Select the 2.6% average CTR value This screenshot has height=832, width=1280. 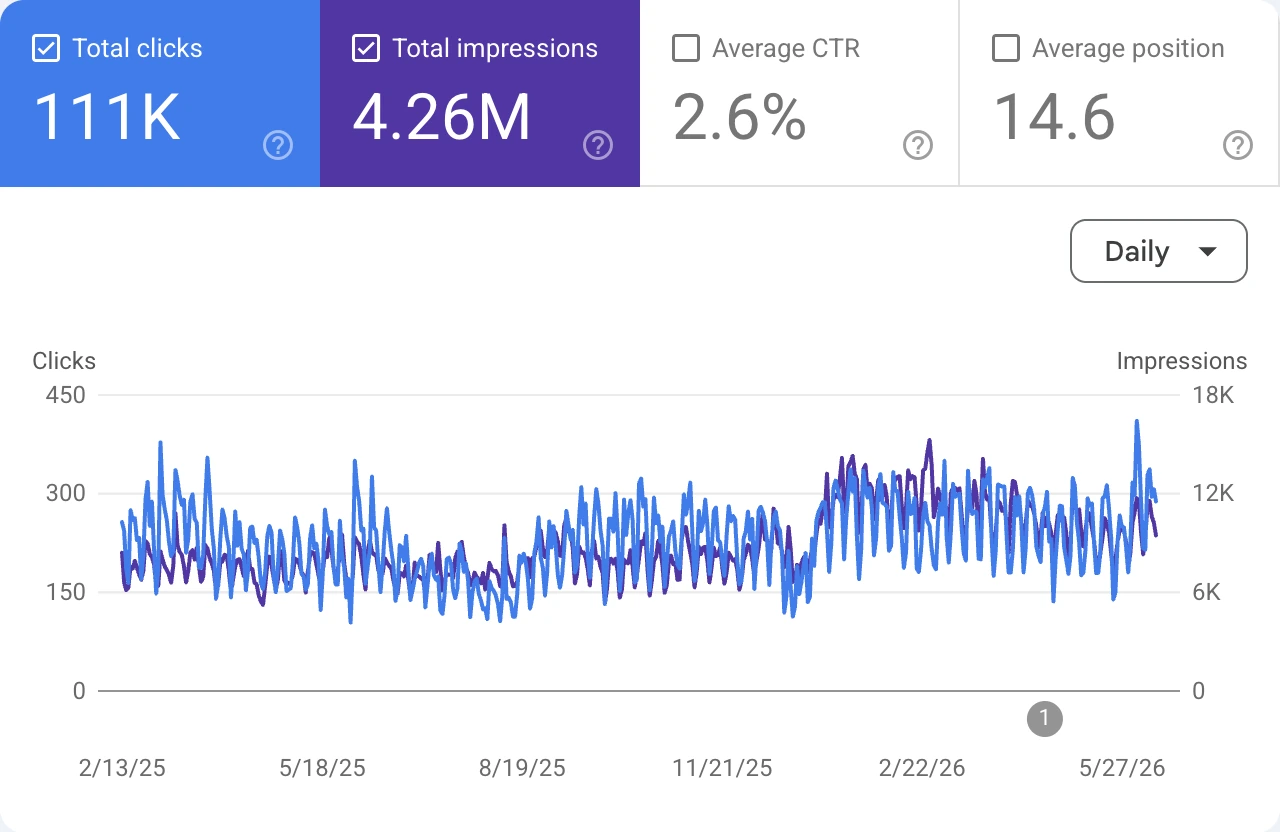tap(740, 117)
